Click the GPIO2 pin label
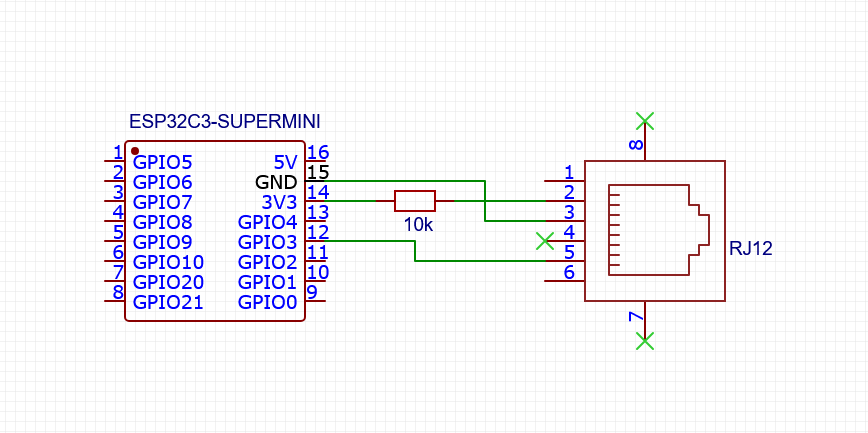Viewport: 868px width, 433px height. tap(268, 262)
